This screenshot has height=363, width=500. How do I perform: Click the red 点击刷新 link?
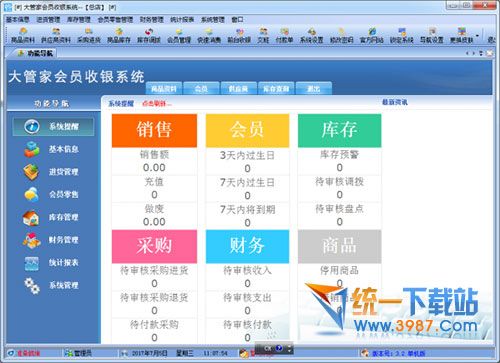point(157,103)
